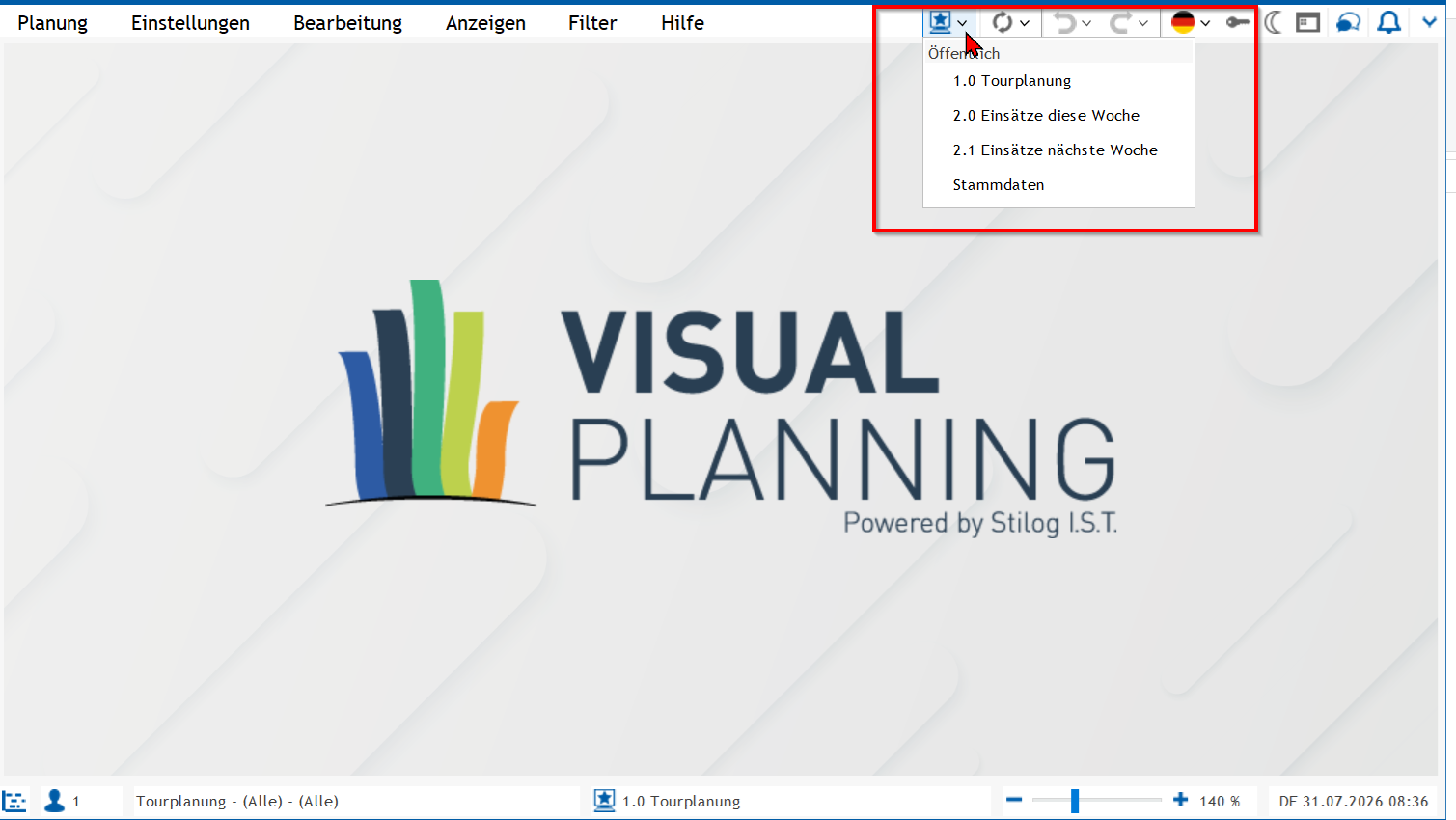1456x820 pixels.
Task: Expand the blue chevron at toolbar end
Action: (1430, 22)
